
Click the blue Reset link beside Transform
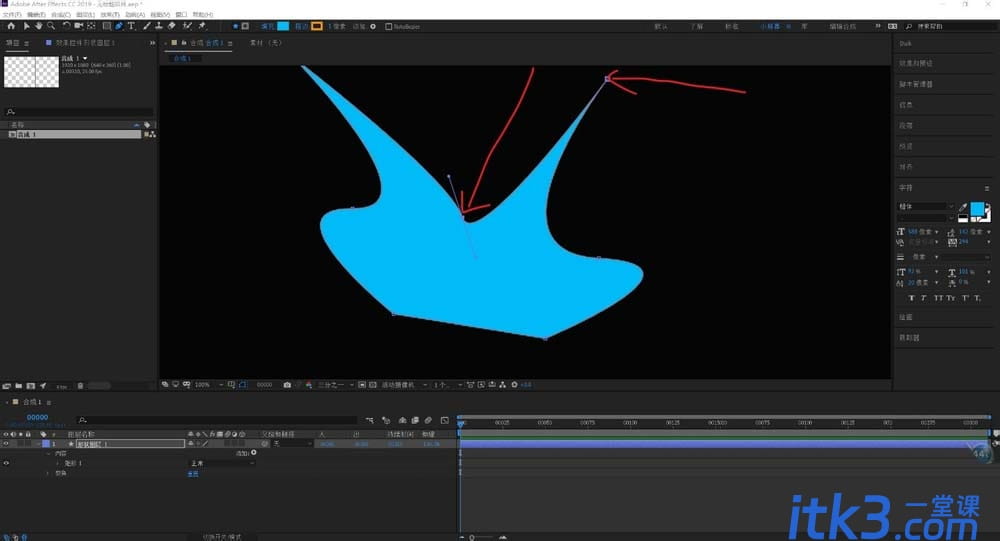[193, 474]
